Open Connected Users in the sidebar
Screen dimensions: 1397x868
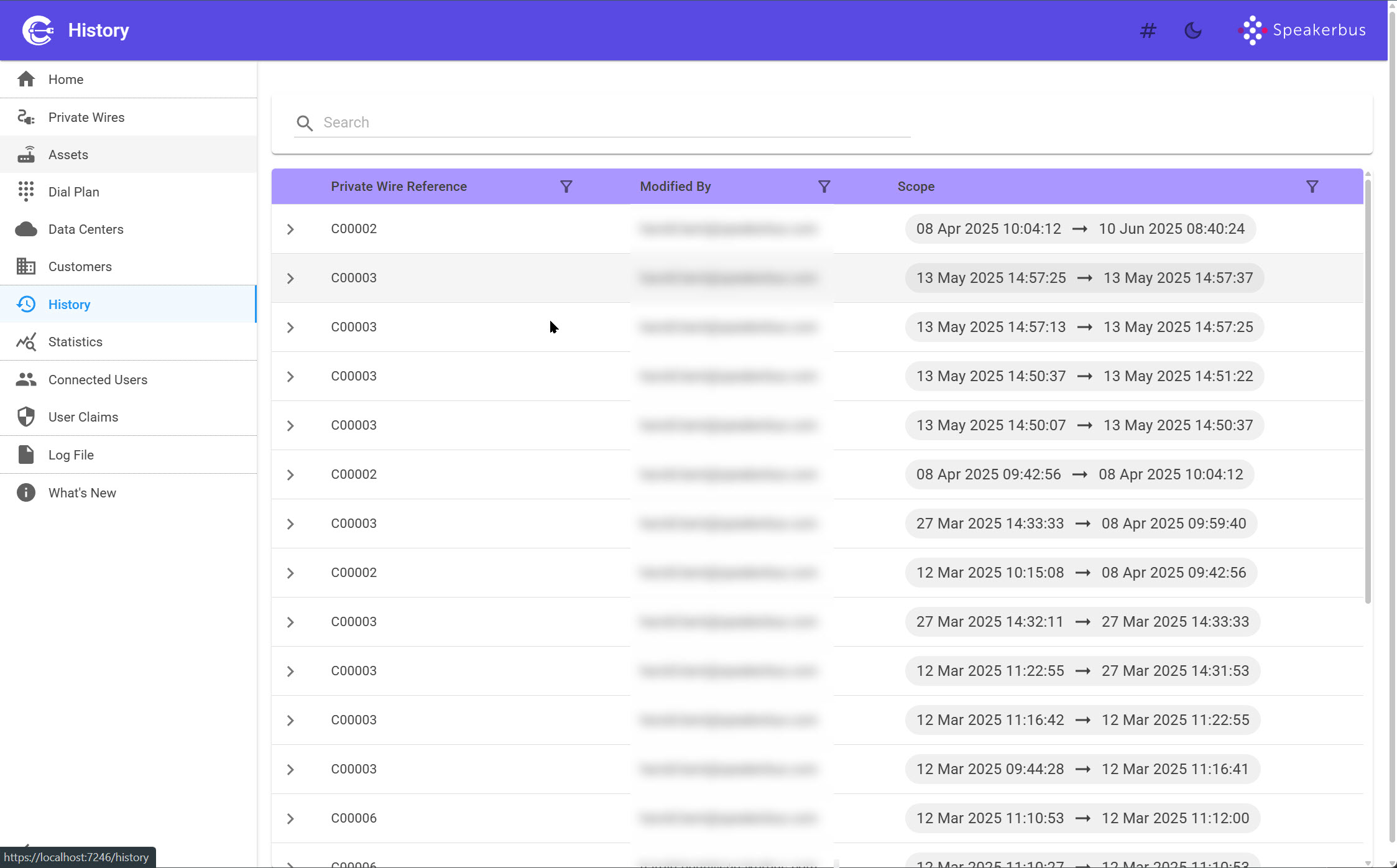point(98,380)
